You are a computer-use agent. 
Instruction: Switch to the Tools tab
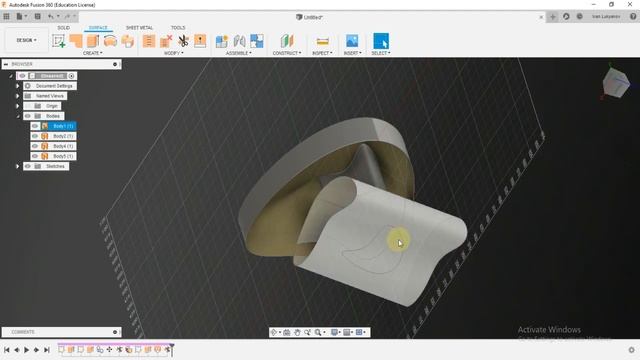pos(178,28)
